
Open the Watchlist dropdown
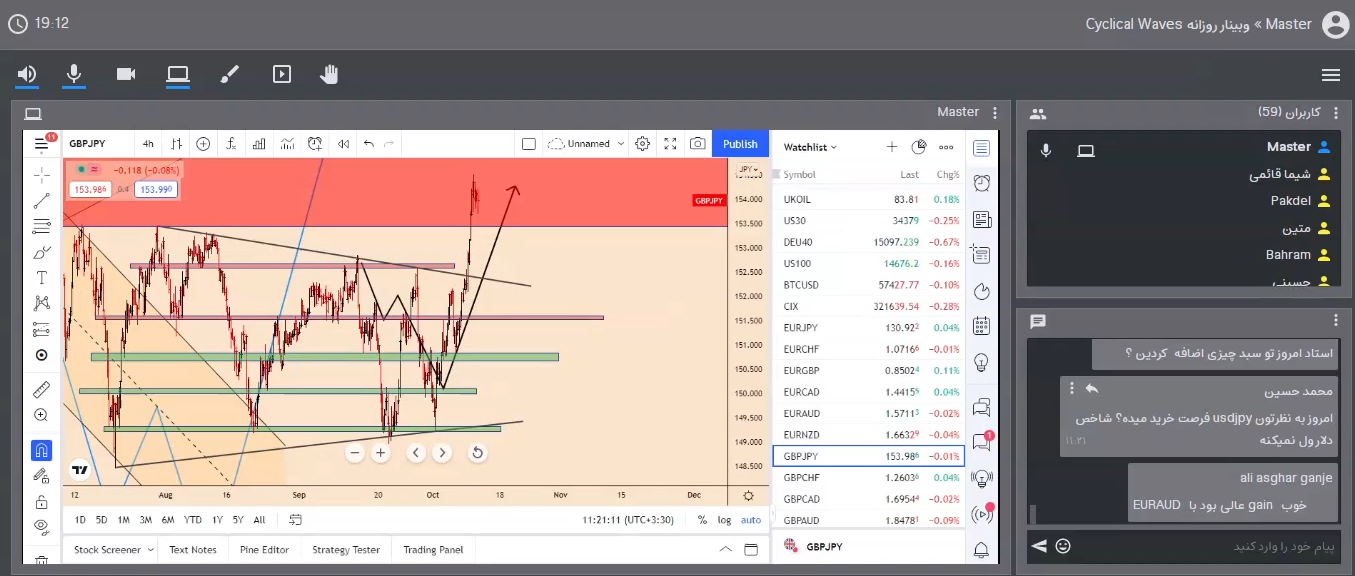click(x=810, y=147)
